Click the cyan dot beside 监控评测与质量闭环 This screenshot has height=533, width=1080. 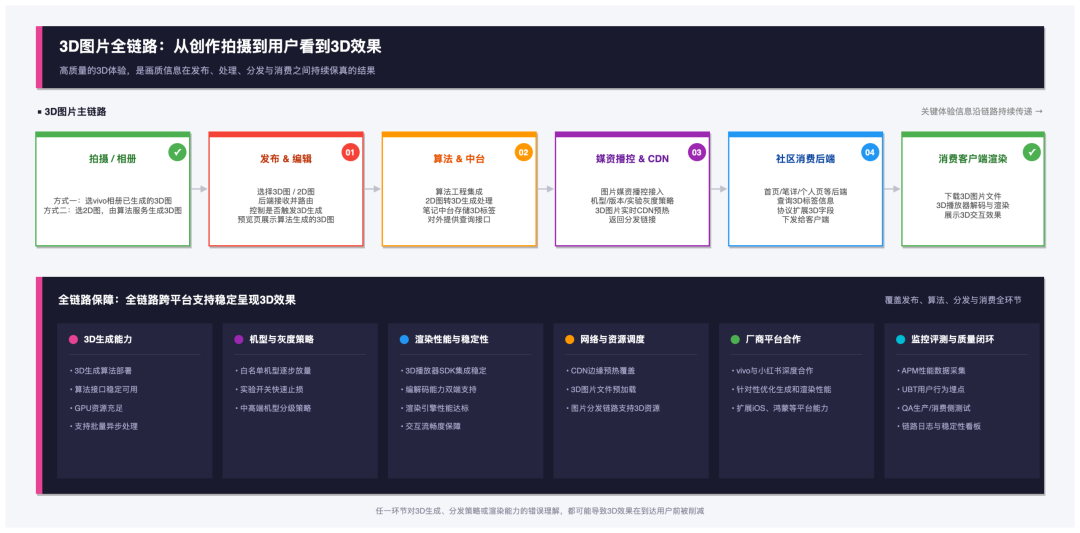[900, 339]
